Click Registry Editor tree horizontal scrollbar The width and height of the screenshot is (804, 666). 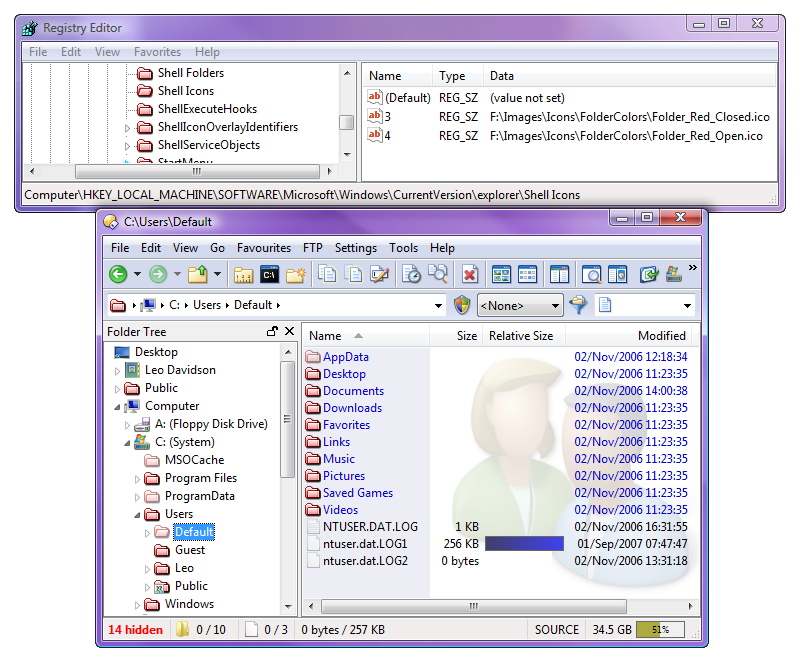coord(197,171)
